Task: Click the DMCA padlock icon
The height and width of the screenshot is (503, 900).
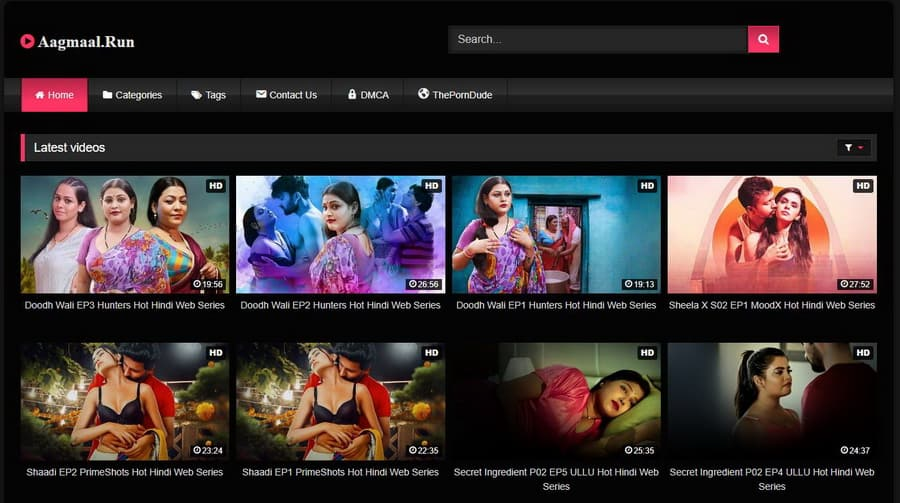Action: coord(352,95)
